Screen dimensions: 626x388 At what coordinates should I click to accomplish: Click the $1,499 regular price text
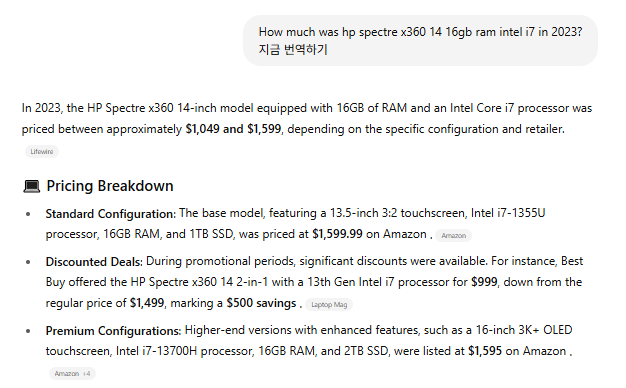[147, 303]
